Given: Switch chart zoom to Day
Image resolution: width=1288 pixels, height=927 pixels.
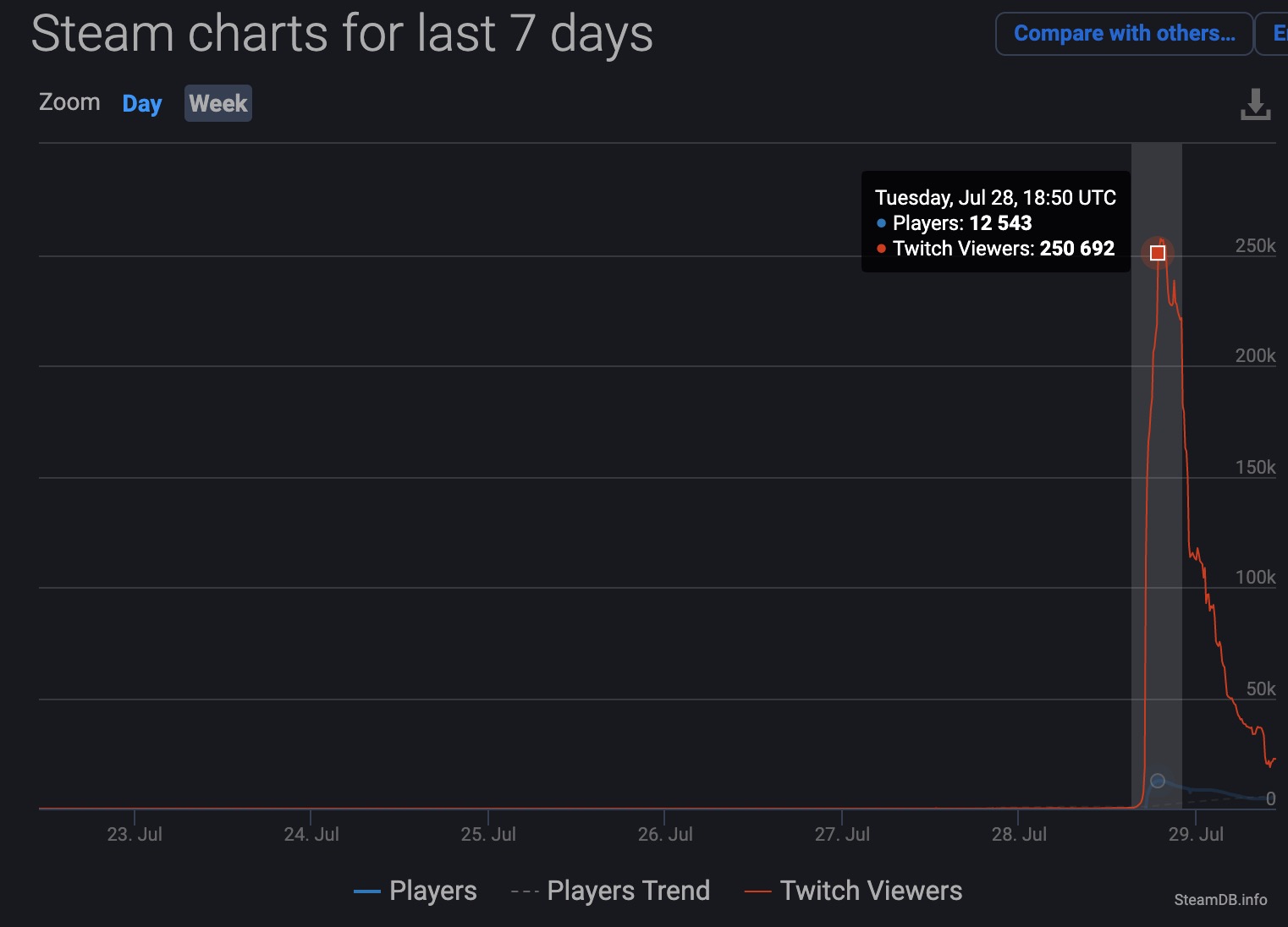Looking at the screenshot, I should point(141,103).
